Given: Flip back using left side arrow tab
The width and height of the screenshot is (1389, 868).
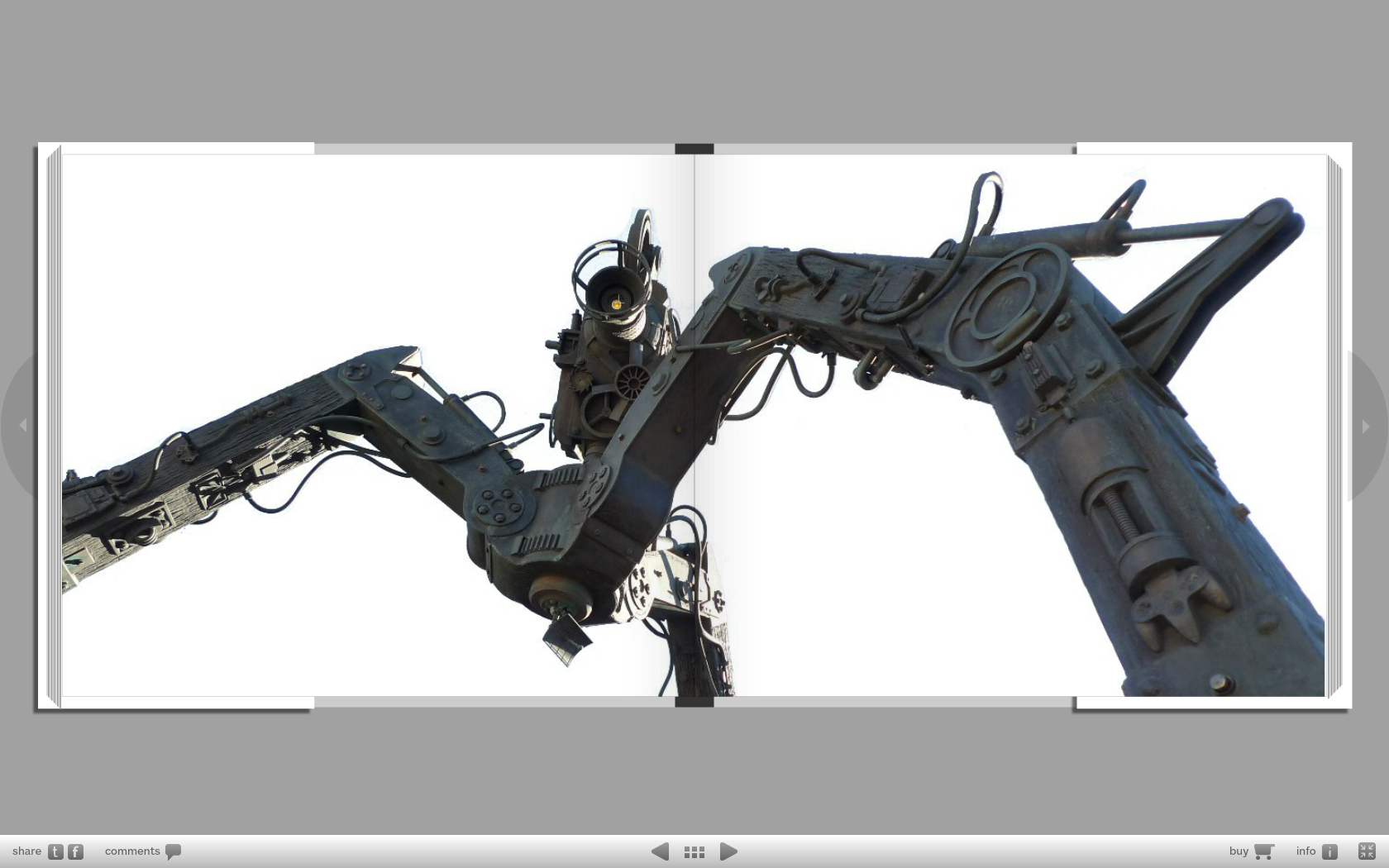Looking at the screenshot, I should 21,425.
